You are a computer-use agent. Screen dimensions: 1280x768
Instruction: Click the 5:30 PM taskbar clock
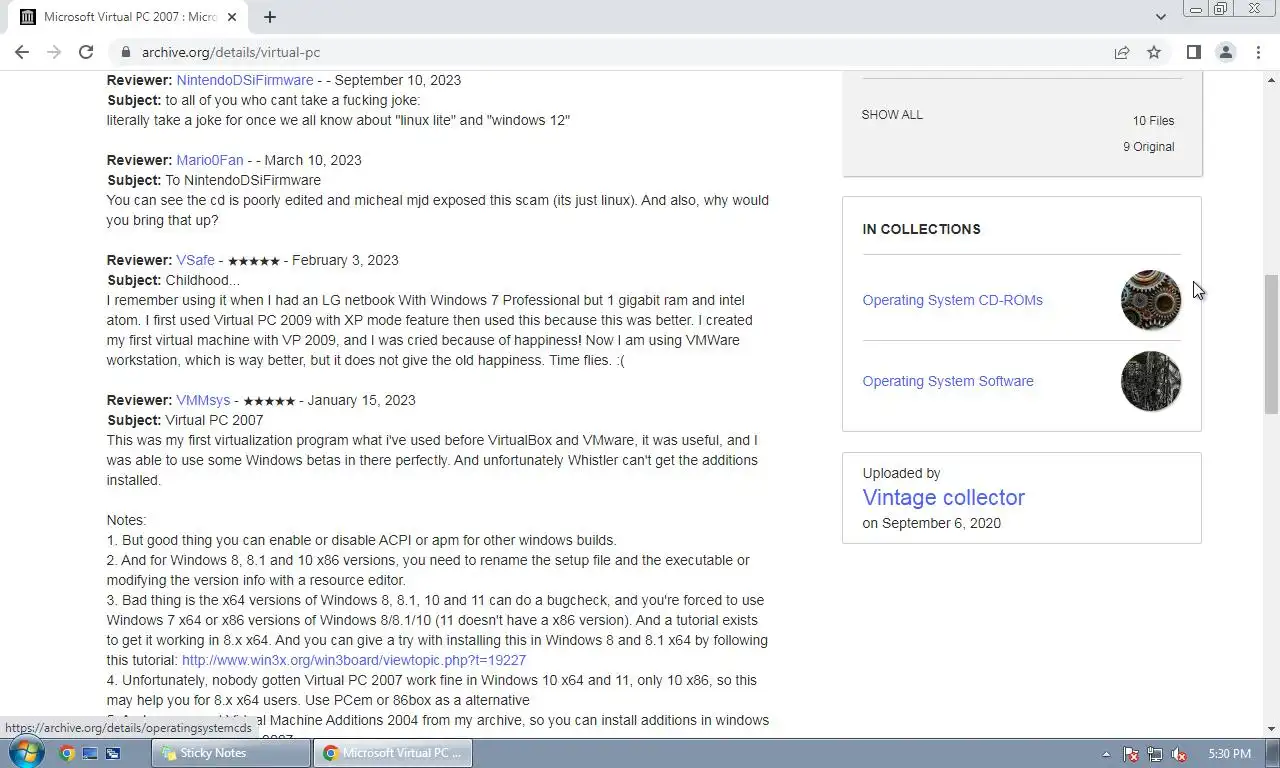click(1229, 753)
